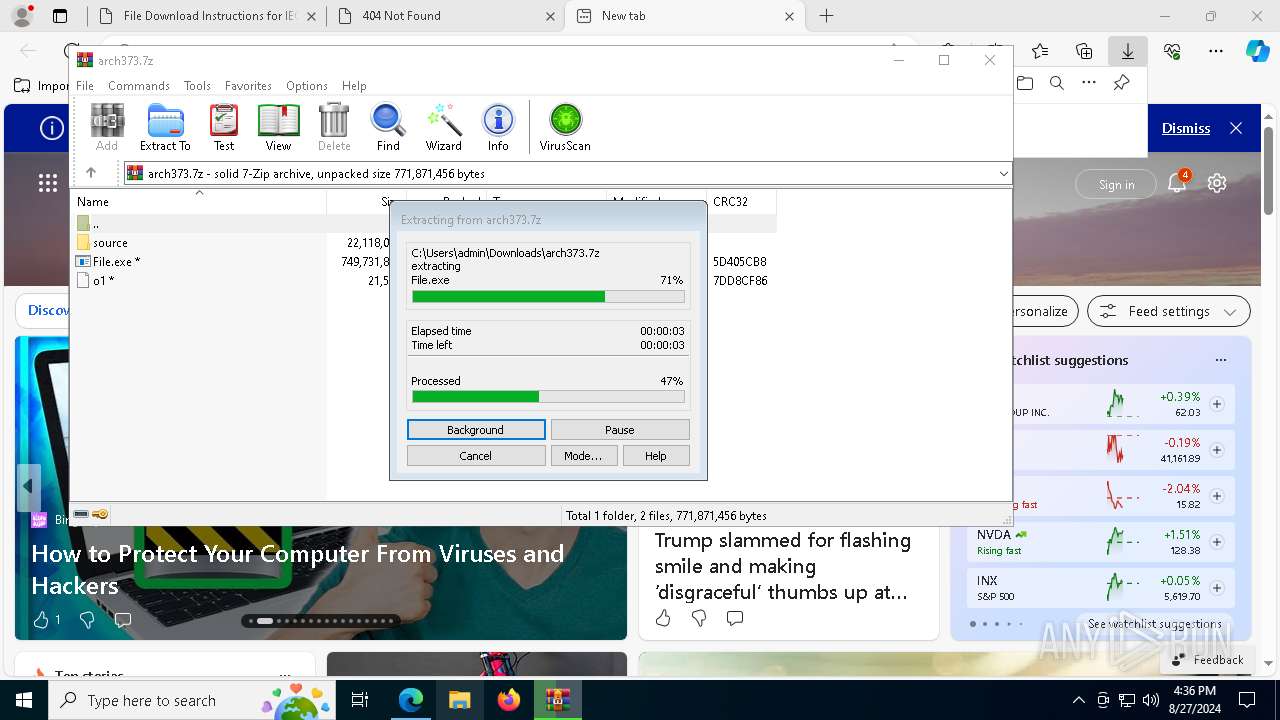The image size is (1280, 720).
Task: Open Edge settings and more menu
Action: pos(1216,51)
